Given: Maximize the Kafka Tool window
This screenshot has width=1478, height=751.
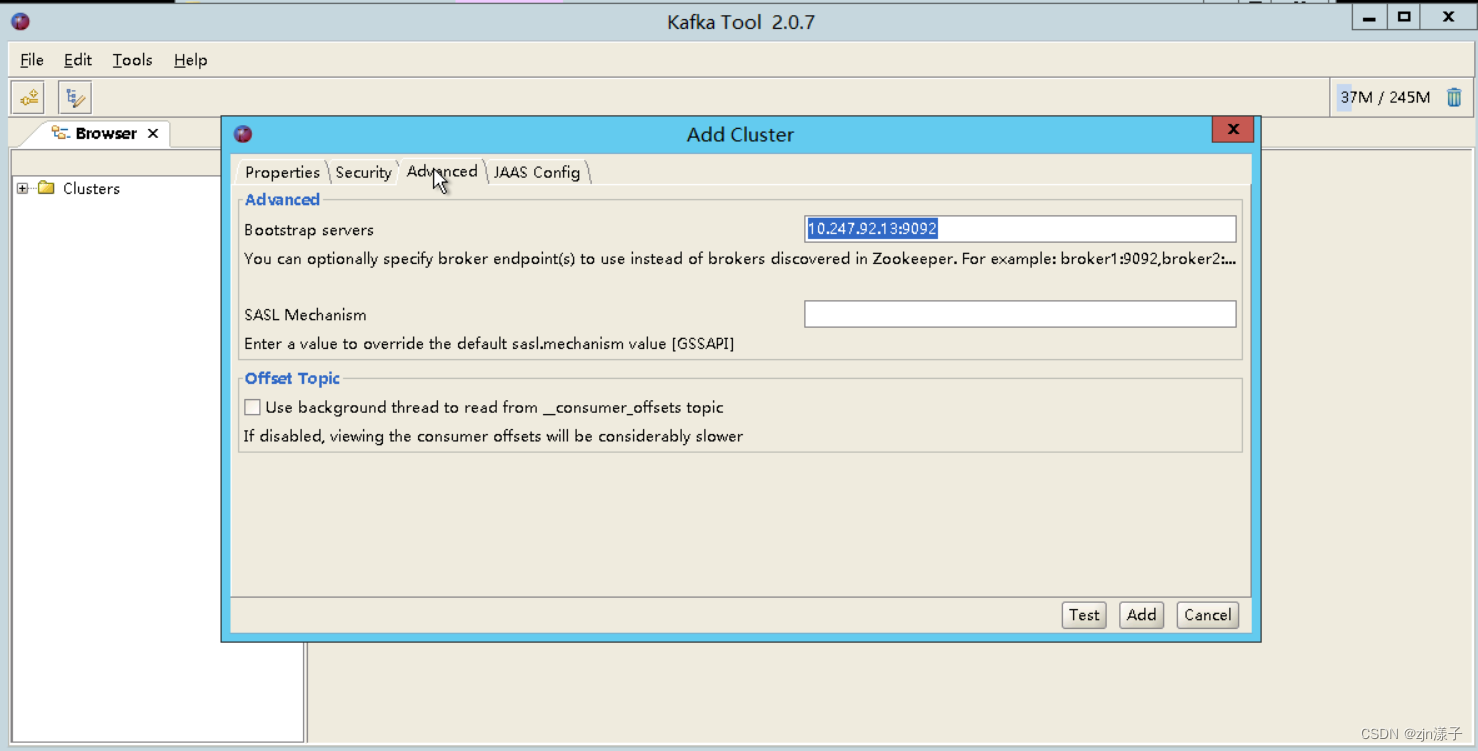Looking at the screenshot, I should click(1404, 17).
